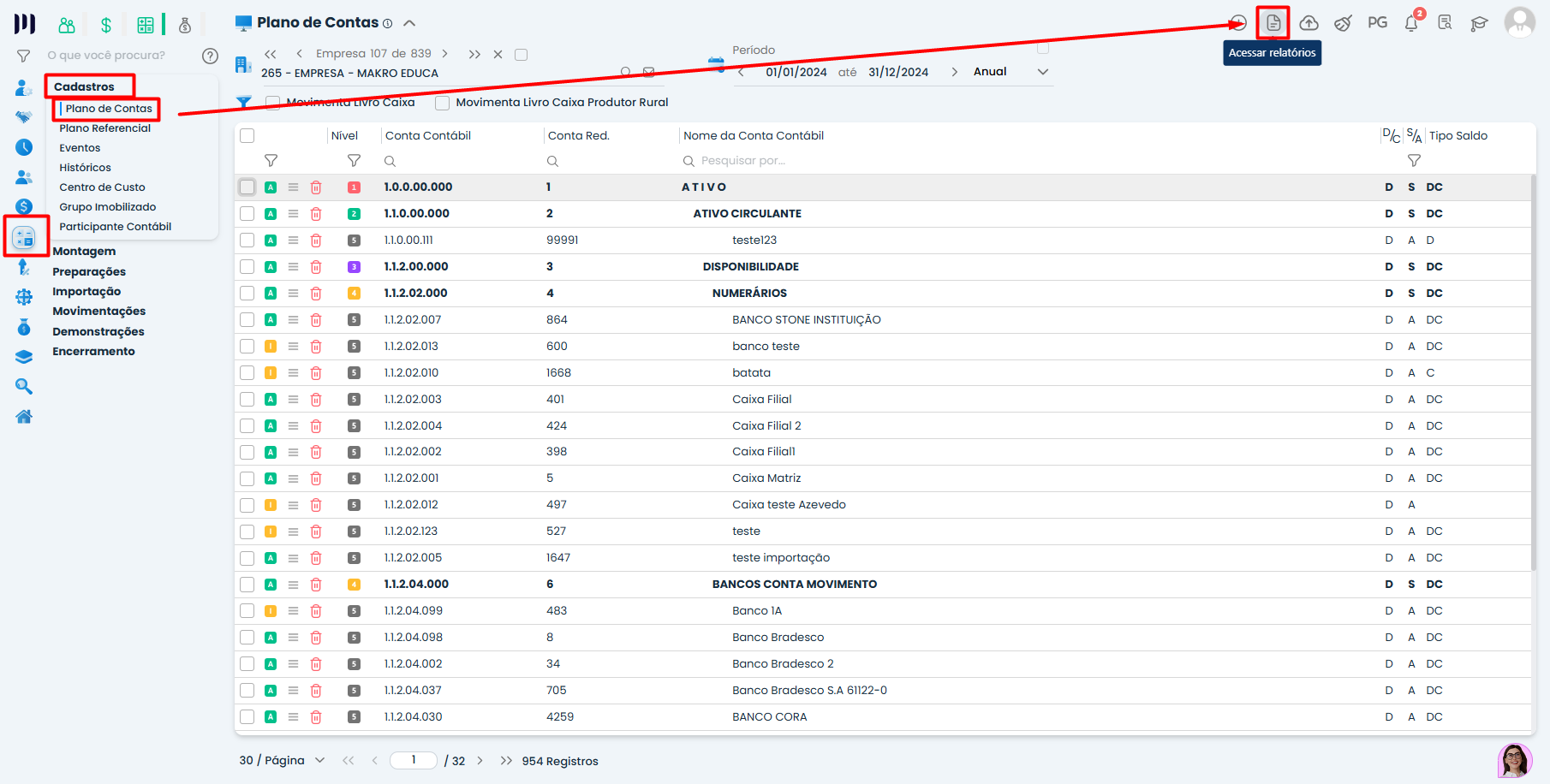1550x784 pixels.
Task: Click the cloud upload icon in top bar
Action: (x=1309, y=23)
